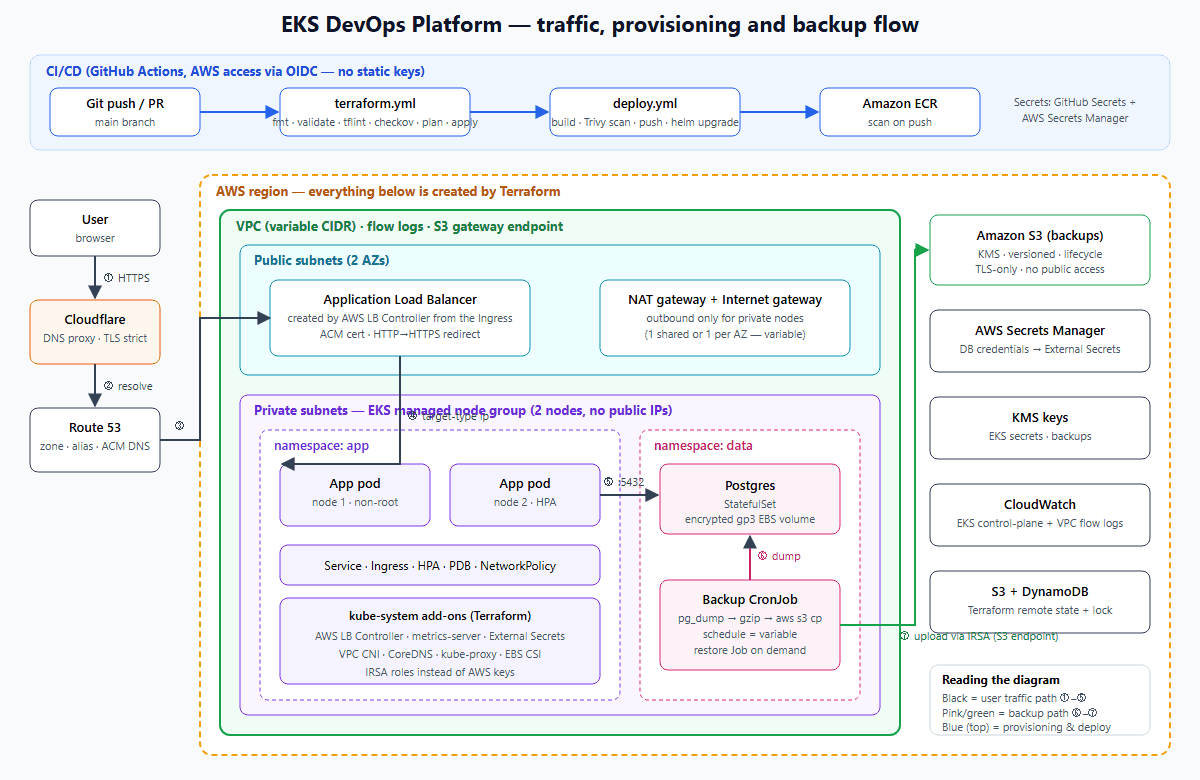Image resolution: width=1200 pixels, height=780 pixels.
Task: Click the Application Load Balancer box
Action: 400,317
